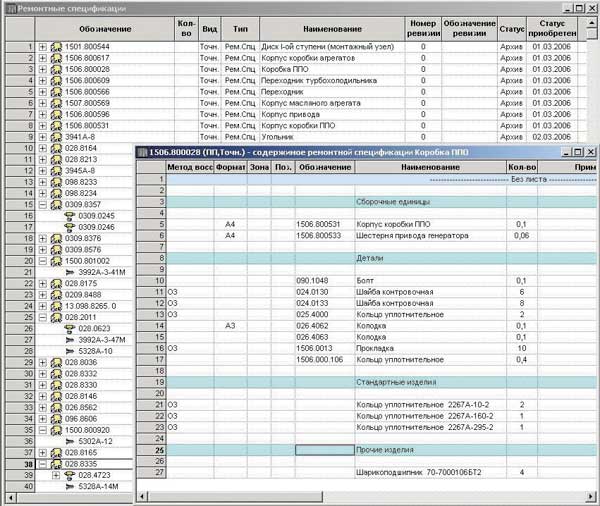Collapse the 1500.801002 tree node
The width and height of the screenshot is (600, 506).
click(x=42, y=261)
